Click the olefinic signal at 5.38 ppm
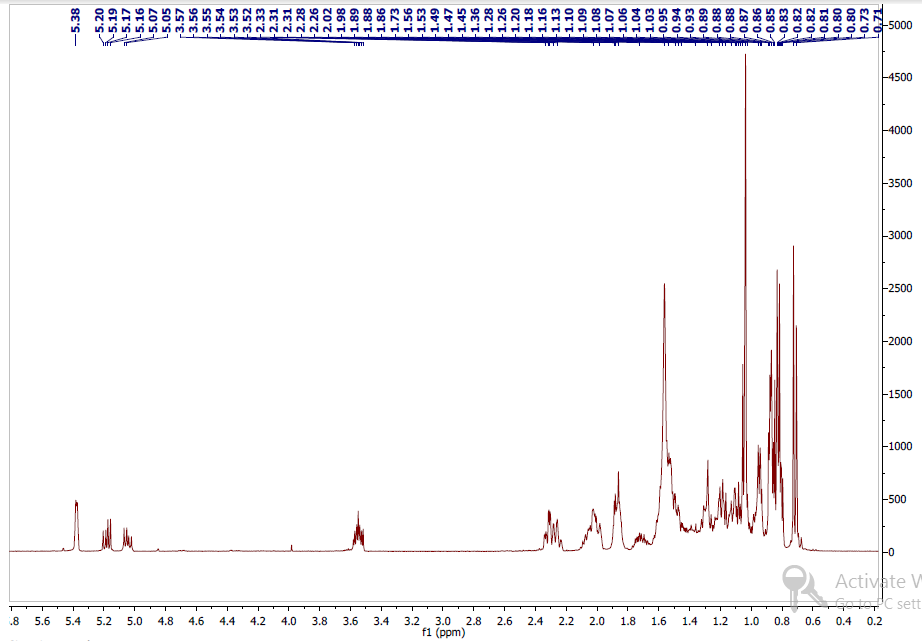Viewport: 922px width, 641px height. click(76, 525)
